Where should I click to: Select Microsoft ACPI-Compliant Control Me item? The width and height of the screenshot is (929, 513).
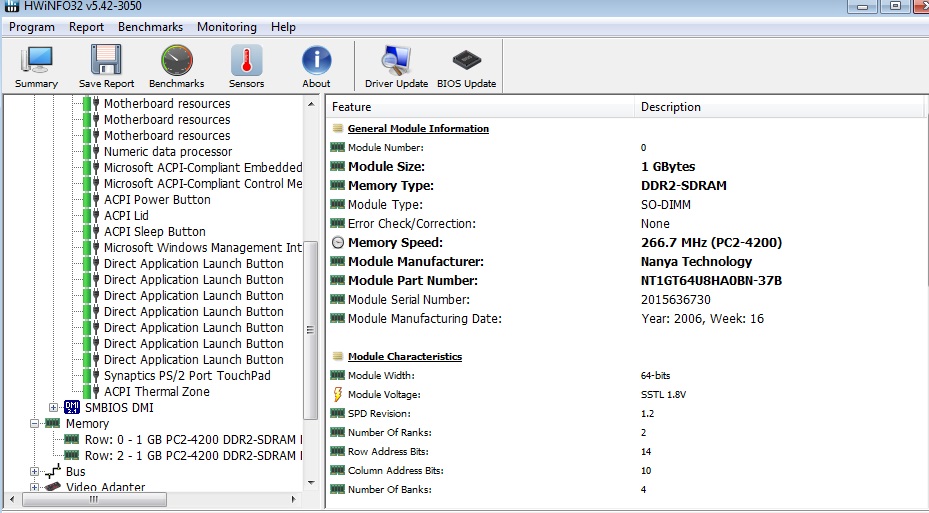point(203,184)
